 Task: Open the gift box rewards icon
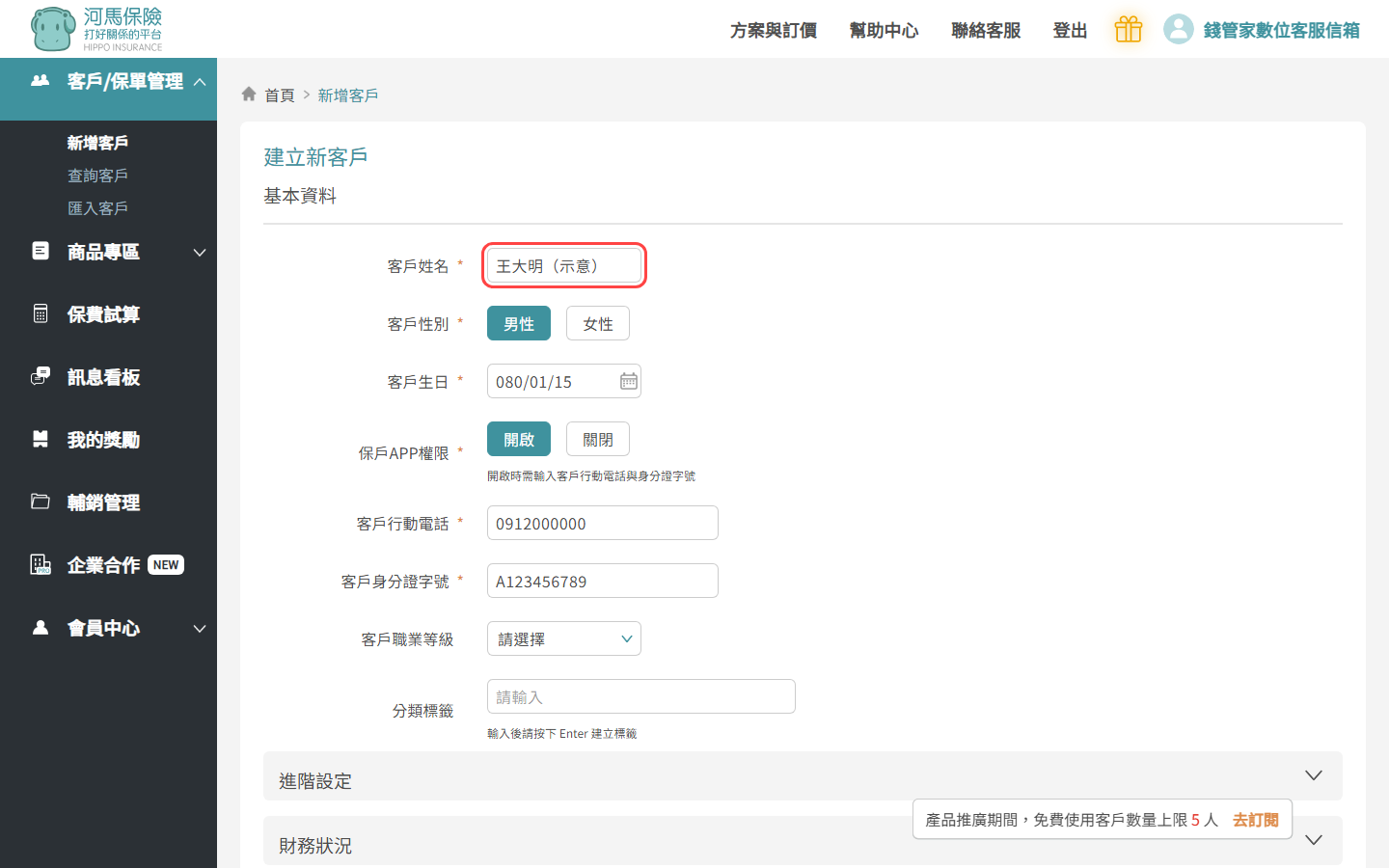[x=1128, y=30]
